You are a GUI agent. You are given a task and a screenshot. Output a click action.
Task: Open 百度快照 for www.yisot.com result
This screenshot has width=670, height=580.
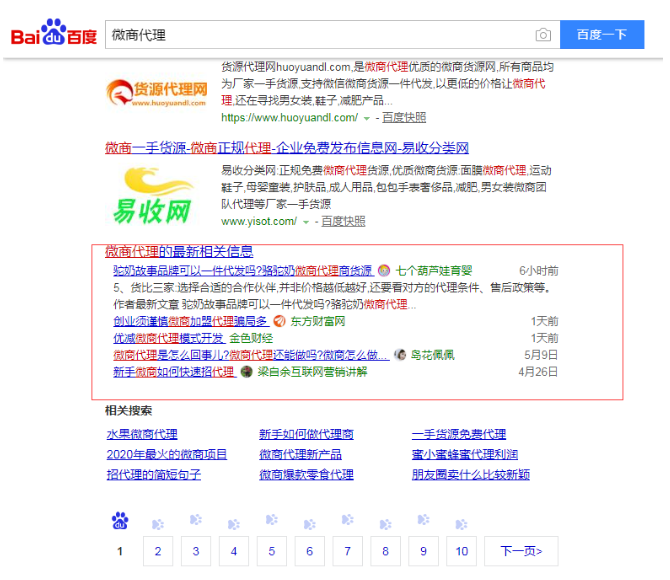(x=344, y=221)
